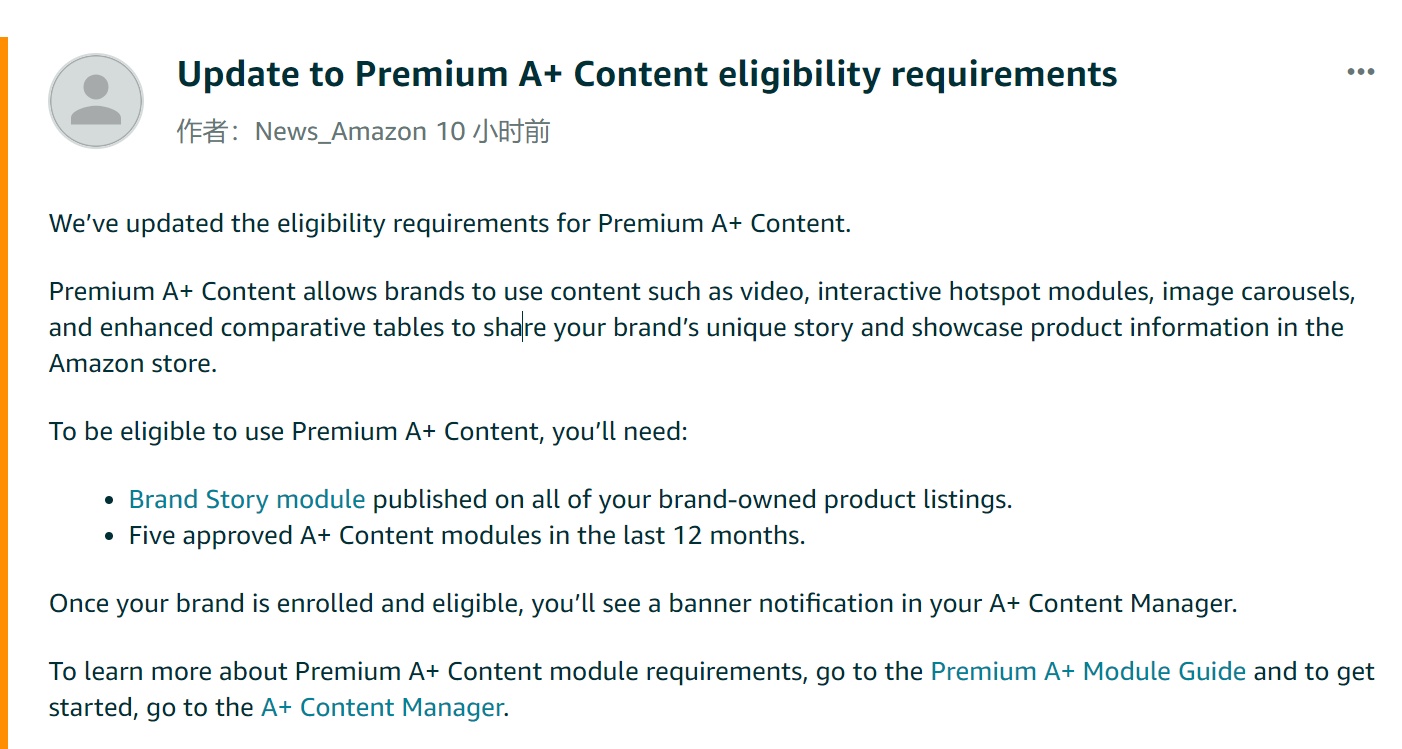Click the '作者:' author label
The width and height of the screenshot is (1402, 749).
coord(214,131)
